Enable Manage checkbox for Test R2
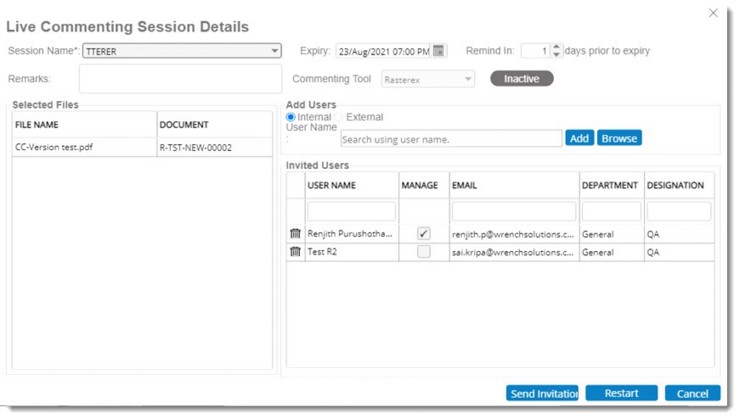 coord(424,252)
